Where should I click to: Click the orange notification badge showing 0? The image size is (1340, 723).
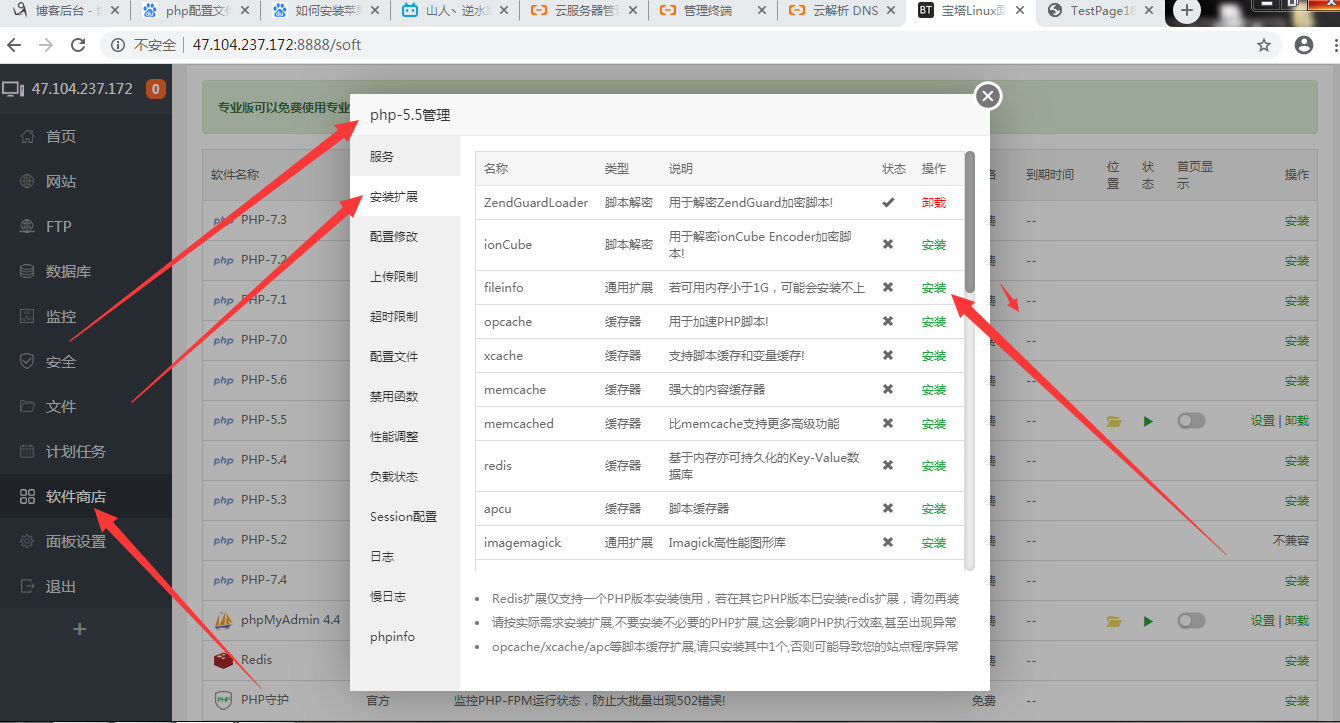[x=155, y=89]
